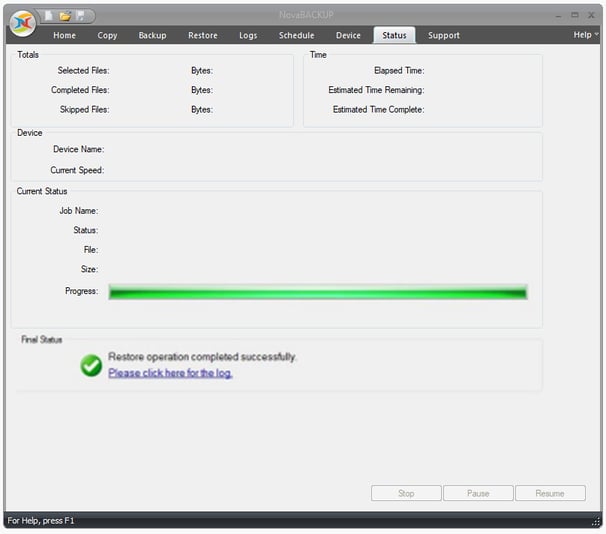Select the Status tab
The image size is (606, 534).
pyautogui.click(x=394, y=35)
